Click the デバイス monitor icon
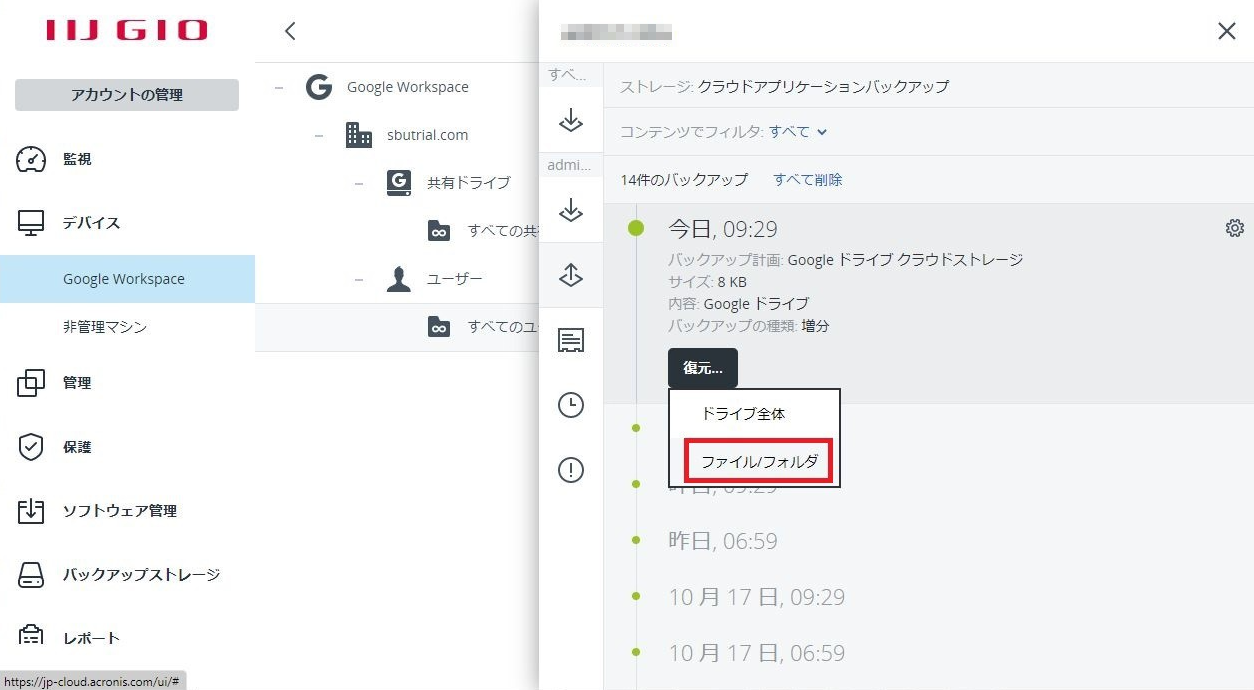Image resolution: width=1254 pixels, height=690 pixels. [31, 223]
